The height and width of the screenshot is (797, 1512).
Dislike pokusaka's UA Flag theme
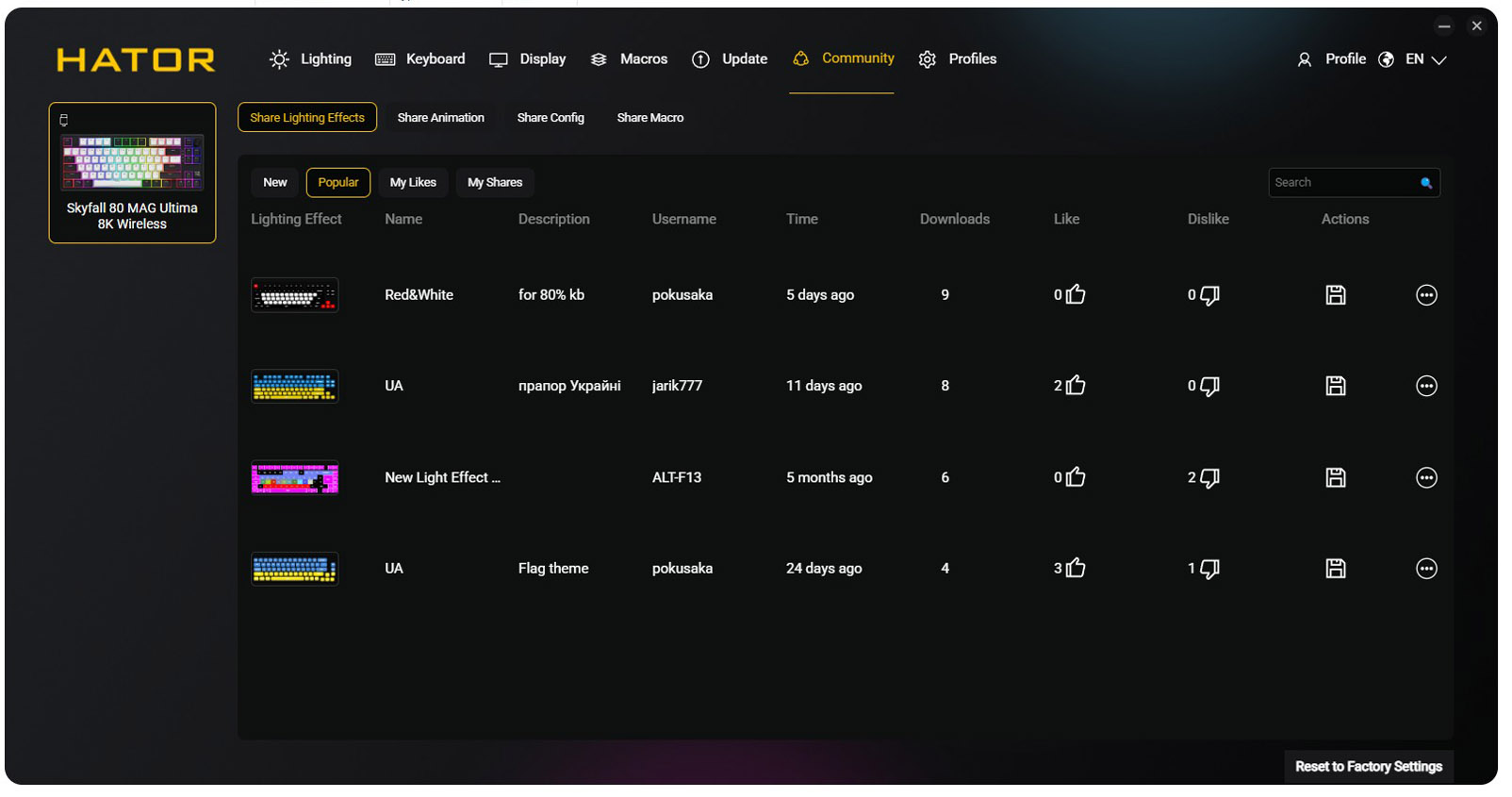click(x=1209, y=569)
